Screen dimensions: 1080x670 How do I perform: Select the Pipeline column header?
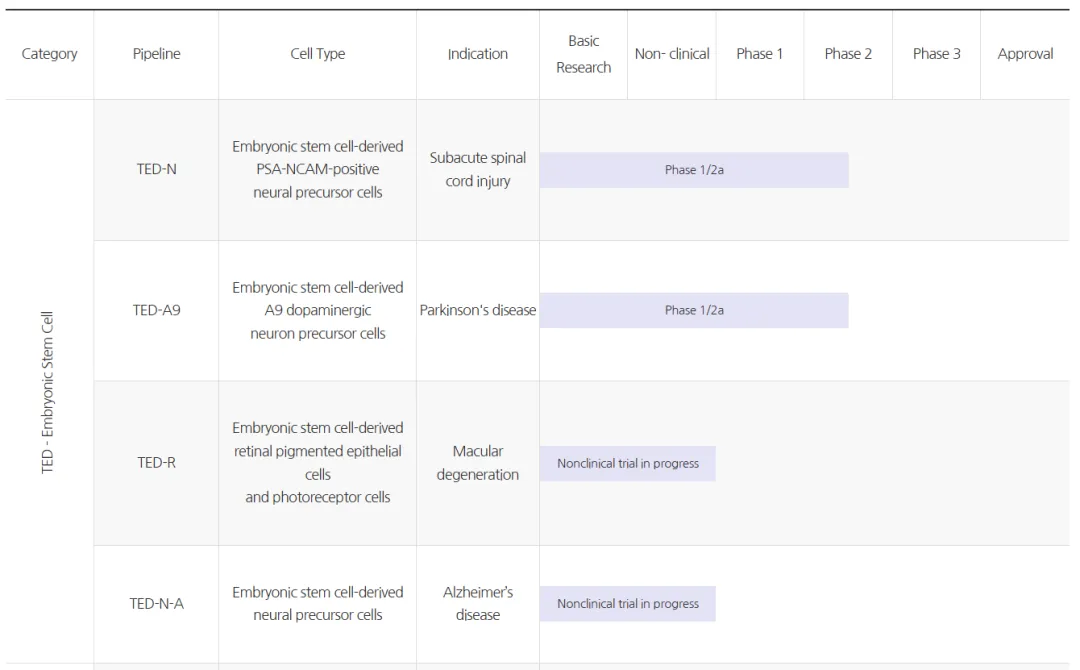point(156,54)
